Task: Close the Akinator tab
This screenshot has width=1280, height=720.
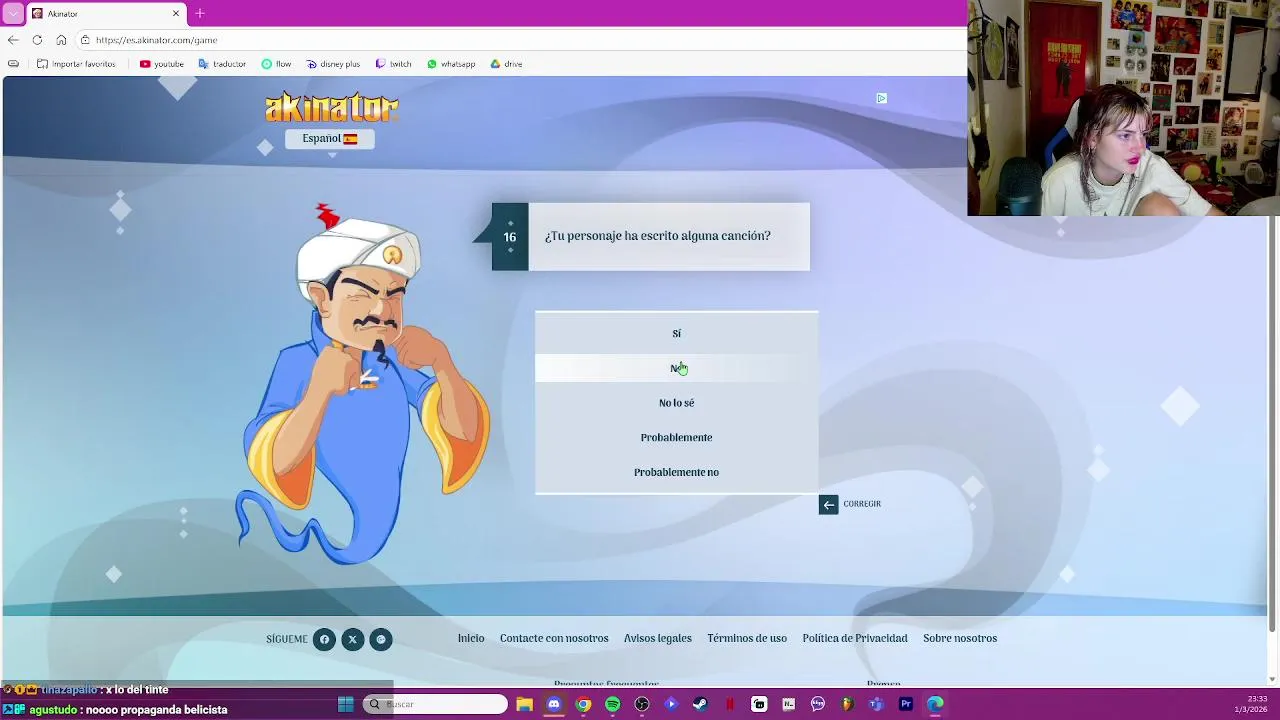Action: coord(176,13)
